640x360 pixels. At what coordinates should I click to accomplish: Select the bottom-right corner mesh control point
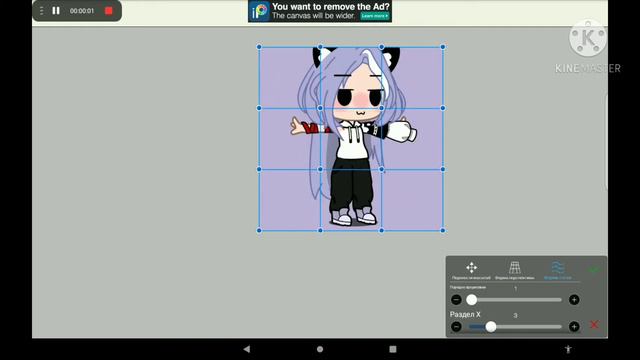(x=443, y=231)
